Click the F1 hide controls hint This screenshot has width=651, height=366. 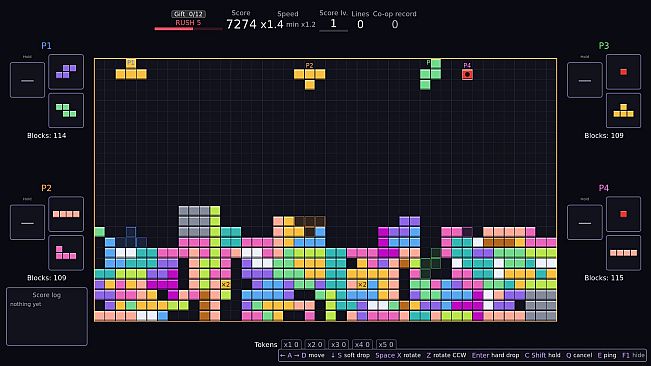(633, 355)
